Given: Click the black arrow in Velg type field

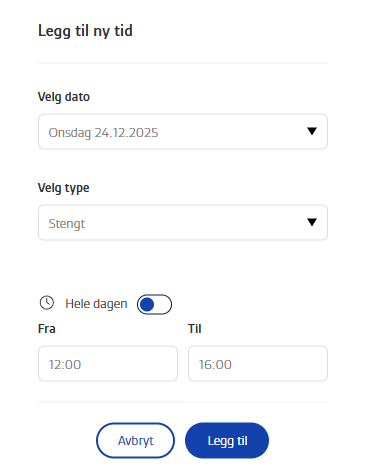Looking at the screenshot, I should point(312,222).
